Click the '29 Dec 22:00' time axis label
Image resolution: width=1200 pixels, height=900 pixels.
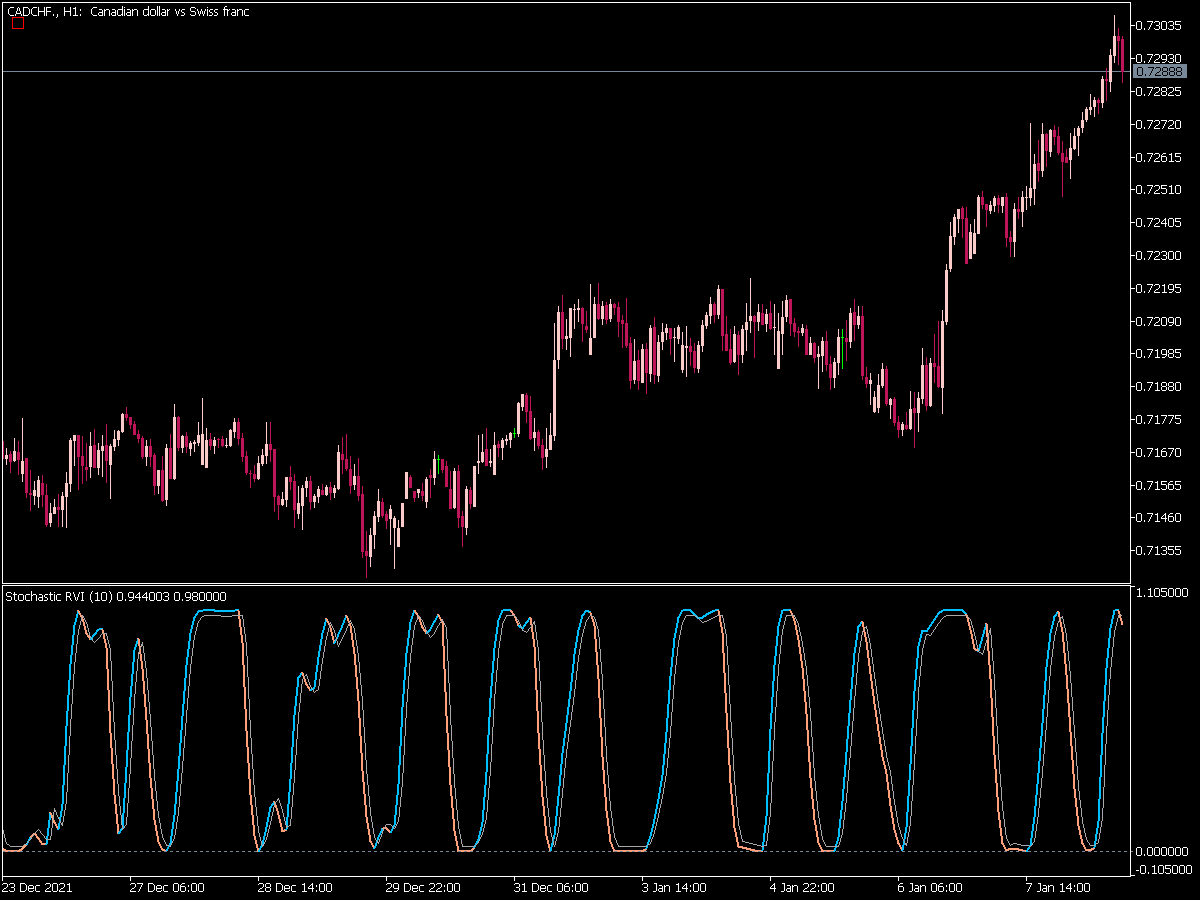(x=423, y=887)
